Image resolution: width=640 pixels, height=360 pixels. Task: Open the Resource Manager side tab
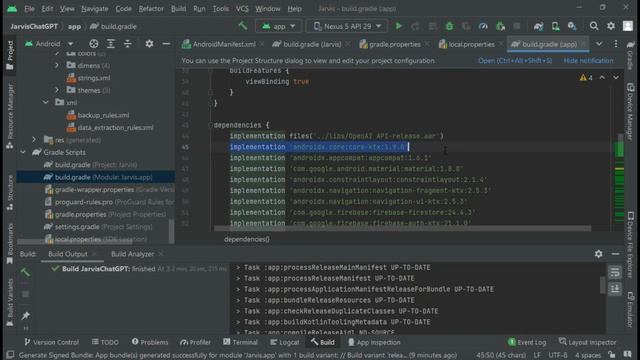[10, 116]
